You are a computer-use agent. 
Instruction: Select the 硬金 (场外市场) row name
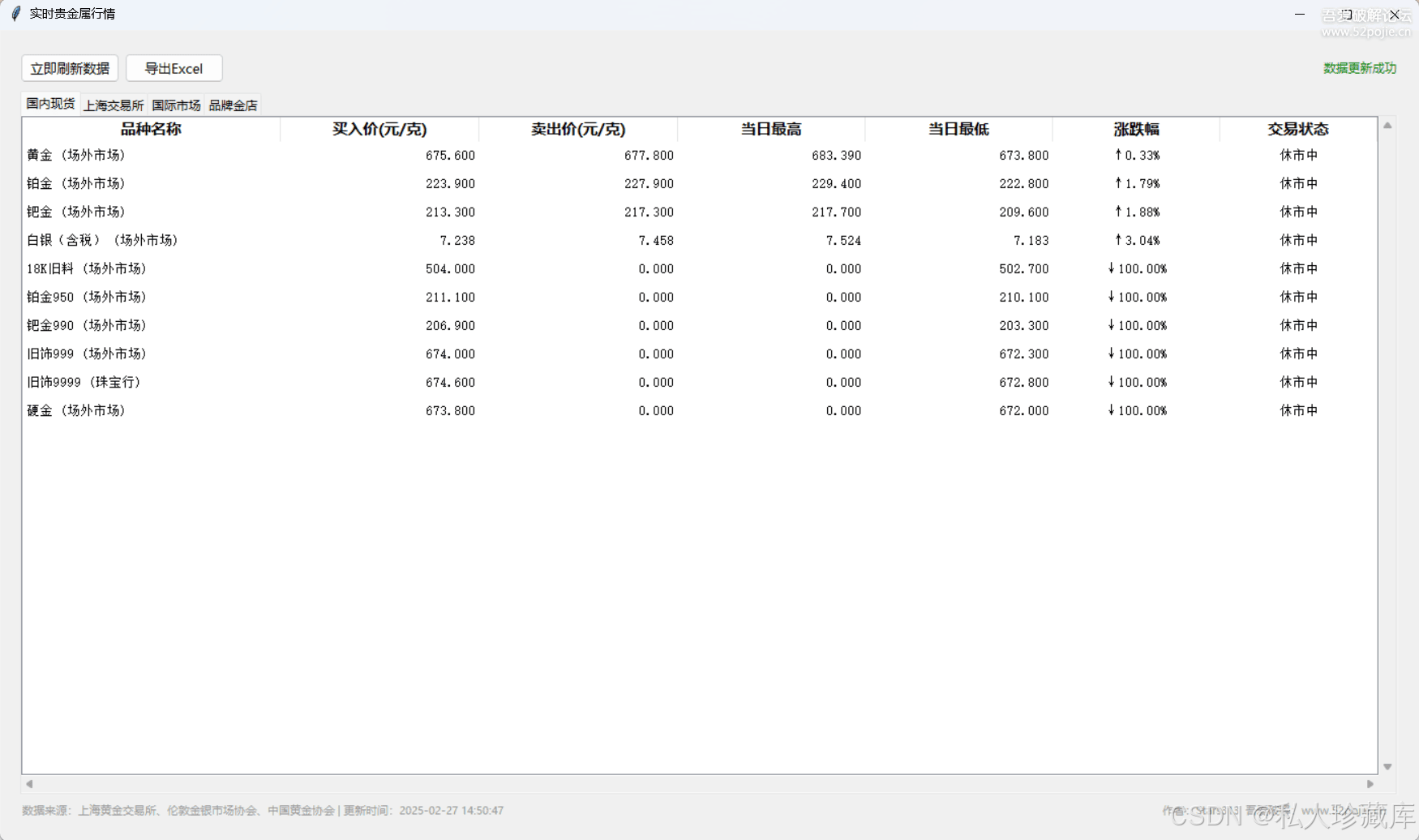[77, 410]
